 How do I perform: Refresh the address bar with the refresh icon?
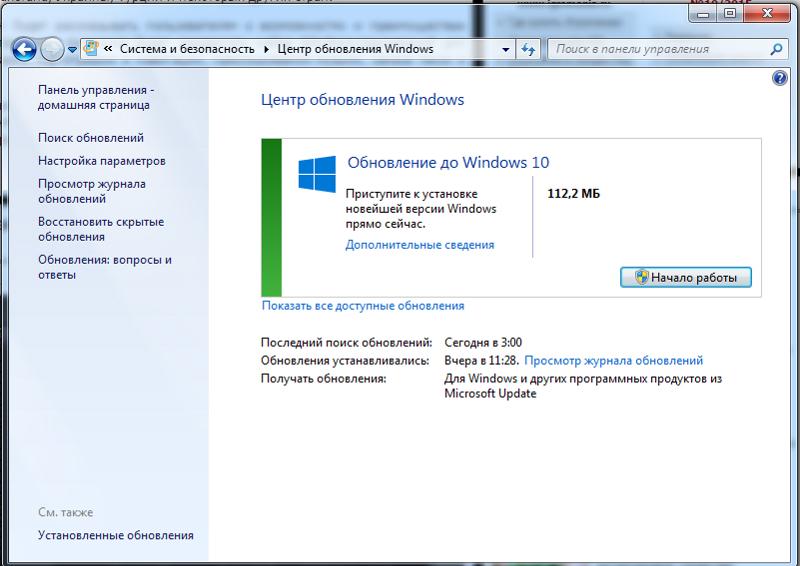[x=528, y=50]
